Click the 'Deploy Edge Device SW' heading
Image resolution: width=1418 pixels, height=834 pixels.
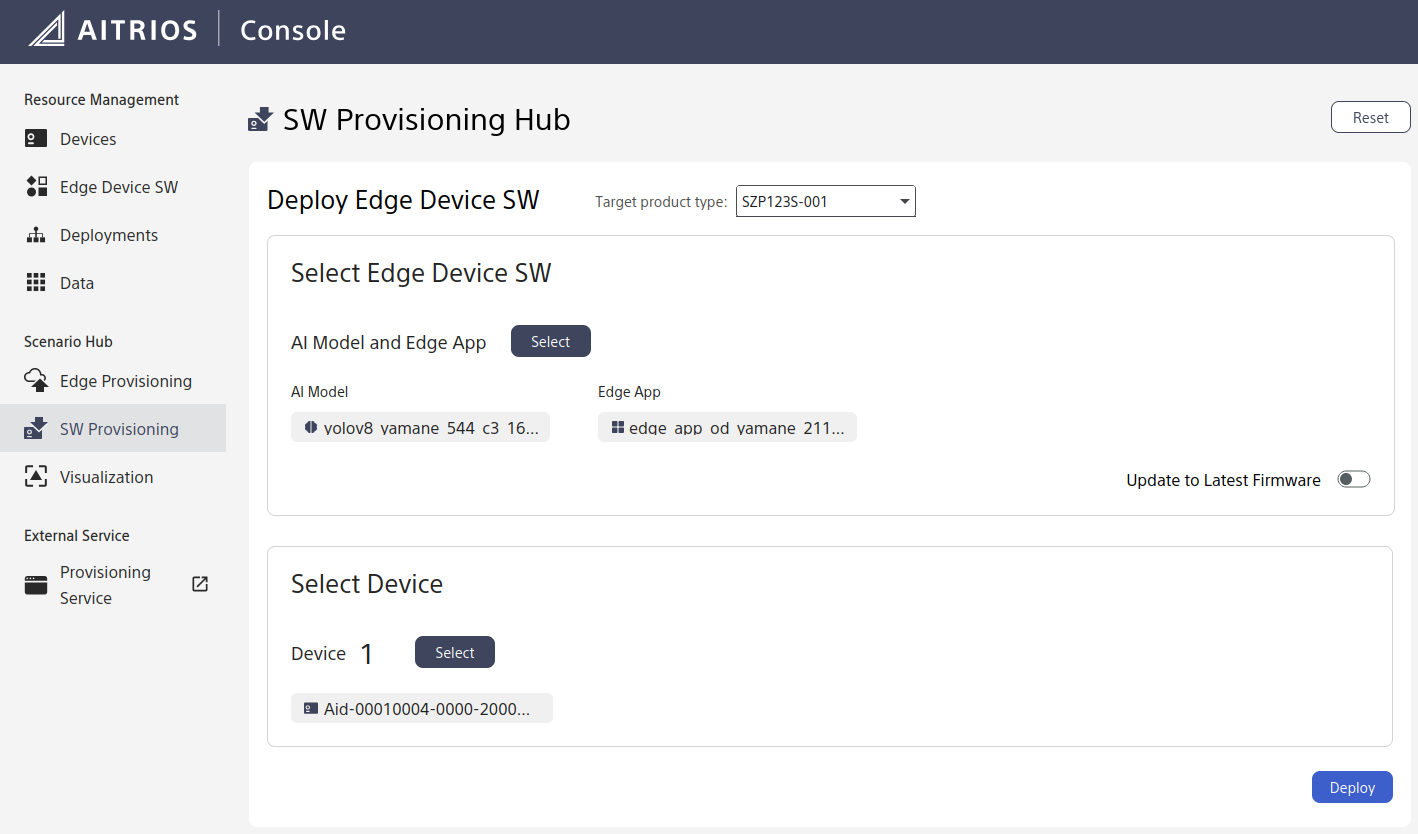coord(403,200)
